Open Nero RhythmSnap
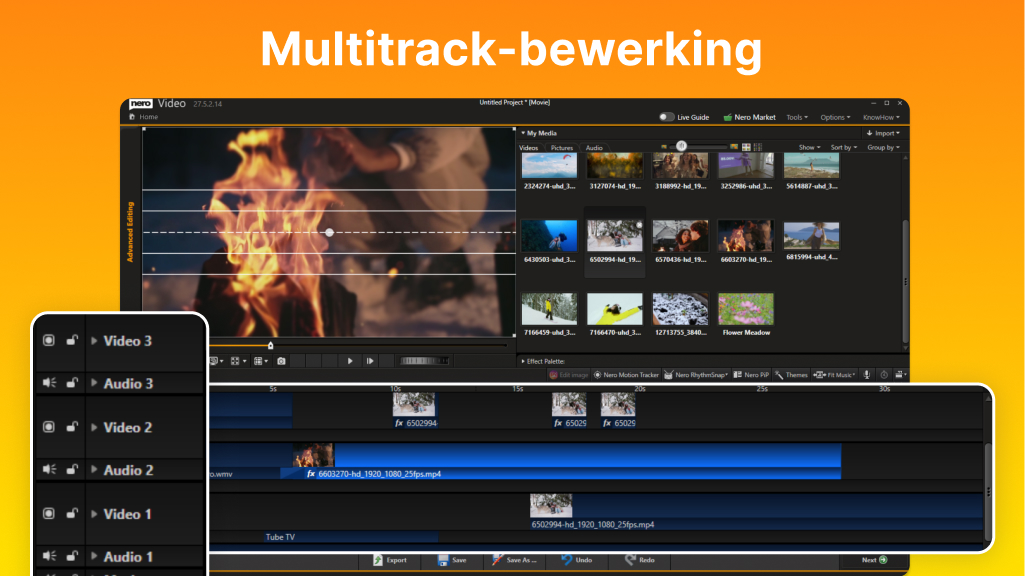 click(x=700, y=374)
